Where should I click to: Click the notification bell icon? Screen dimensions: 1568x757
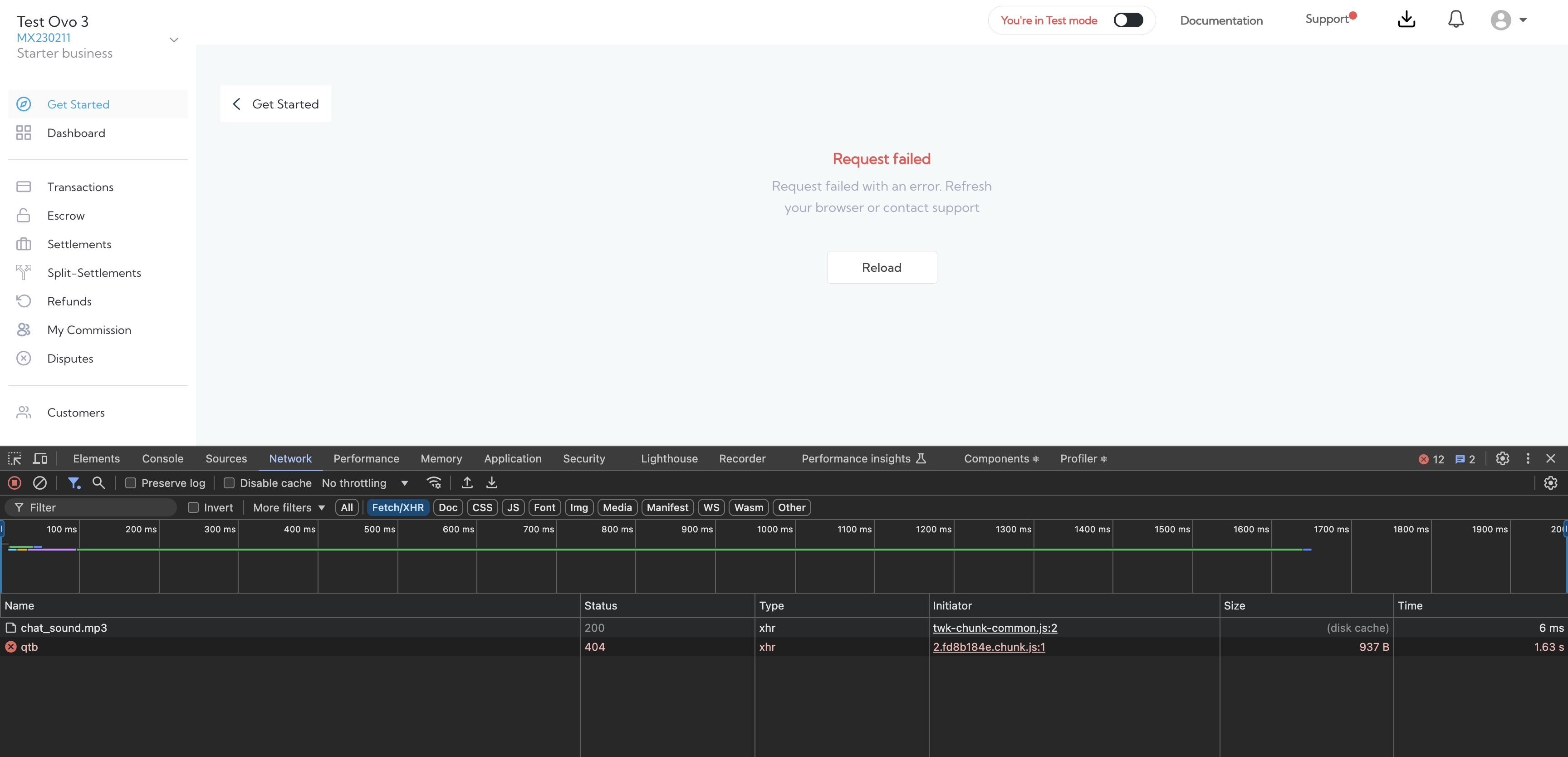coord(1455,20)
